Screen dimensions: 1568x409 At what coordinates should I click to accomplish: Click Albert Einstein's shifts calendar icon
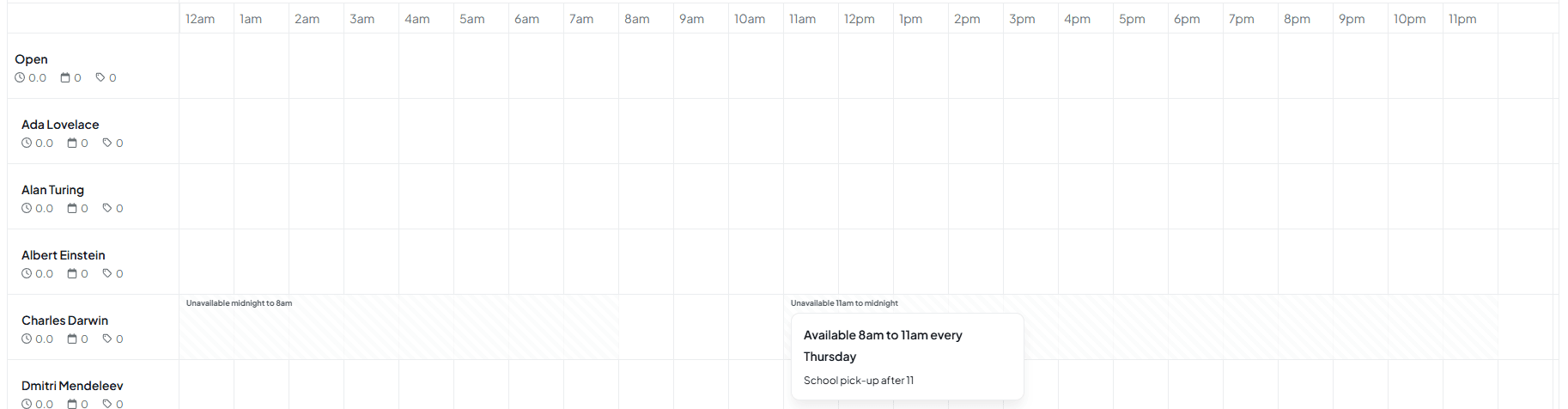(72, 273)
